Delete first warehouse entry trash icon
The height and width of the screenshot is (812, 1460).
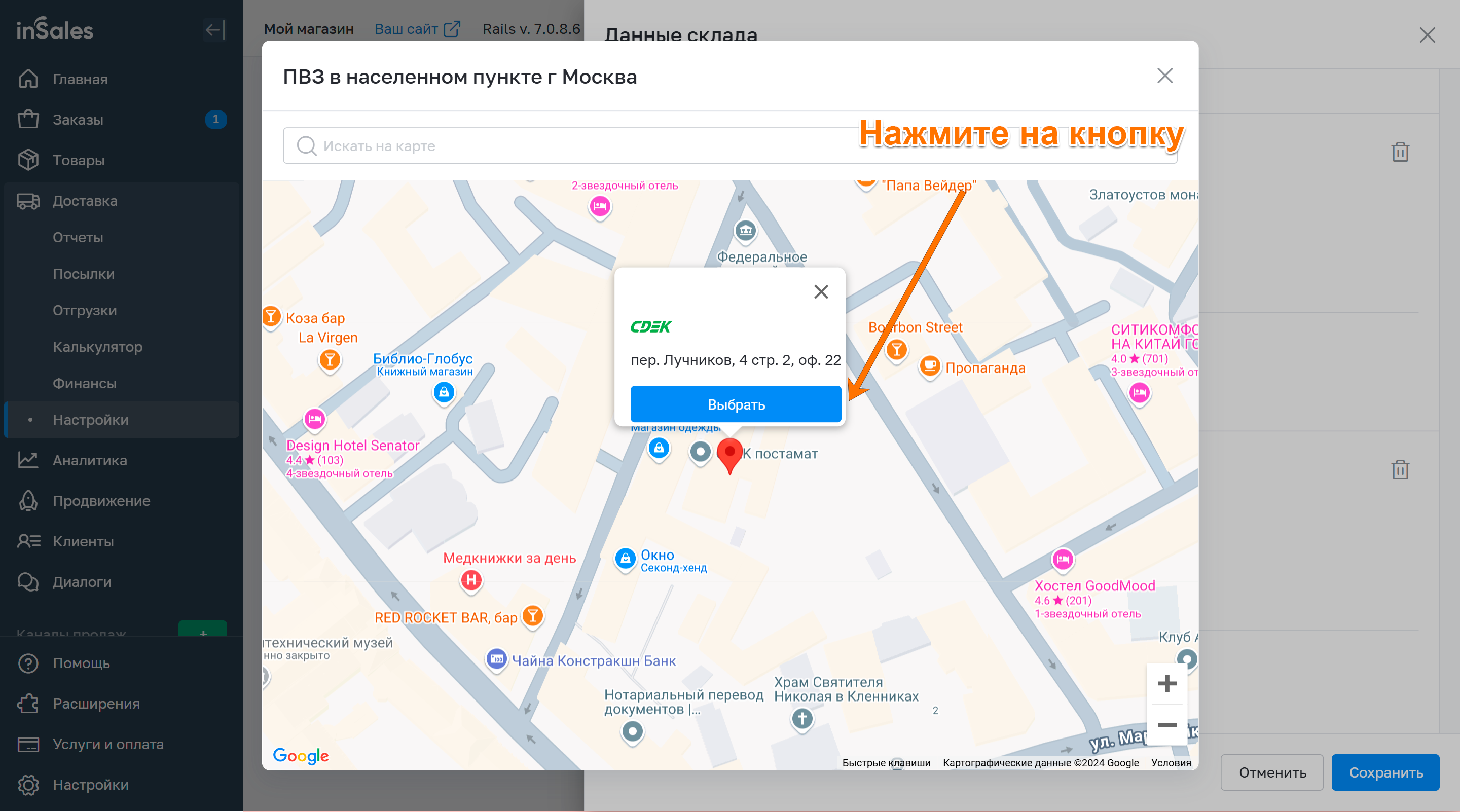(1400, 152)
